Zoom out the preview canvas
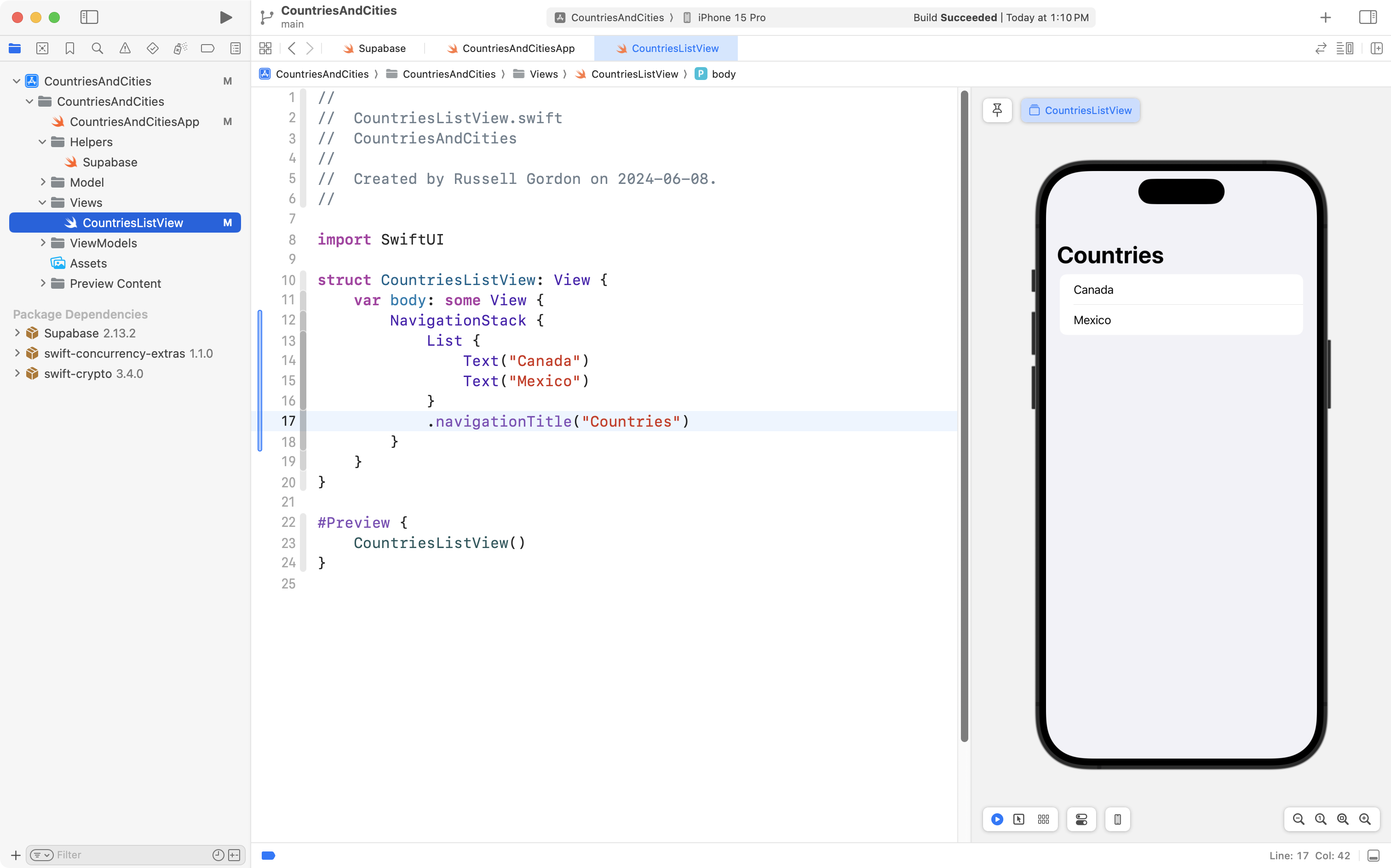Image resolution: width=1391 pixels, height=868 pixels. click(1298, 819)
